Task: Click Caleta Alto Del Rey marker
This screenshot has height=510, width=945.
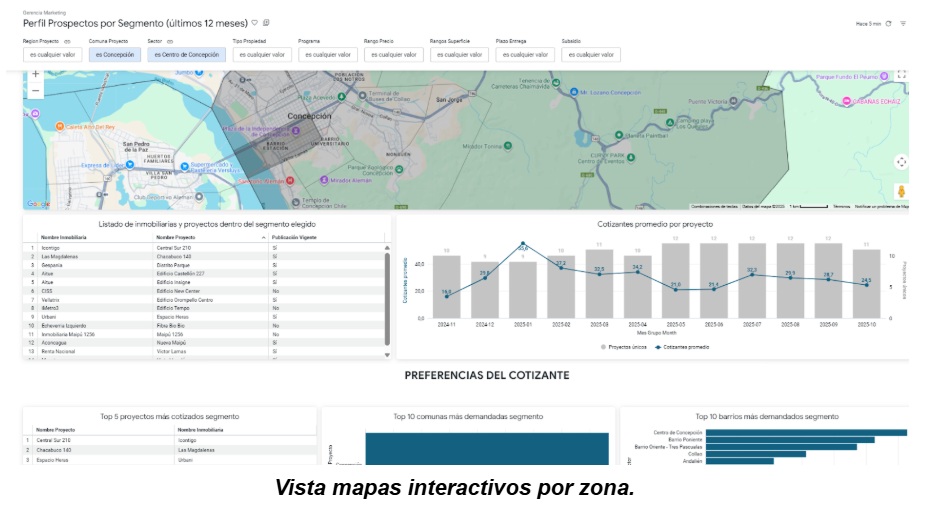Action: point(60,127)
